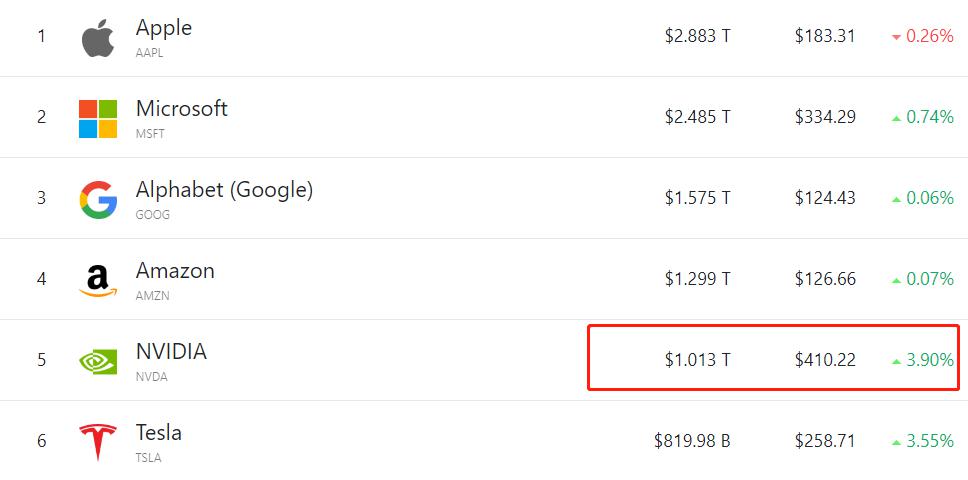Click the NVDA ticker symbol
This screenshot has height=480, width=968.
point(152,376)
